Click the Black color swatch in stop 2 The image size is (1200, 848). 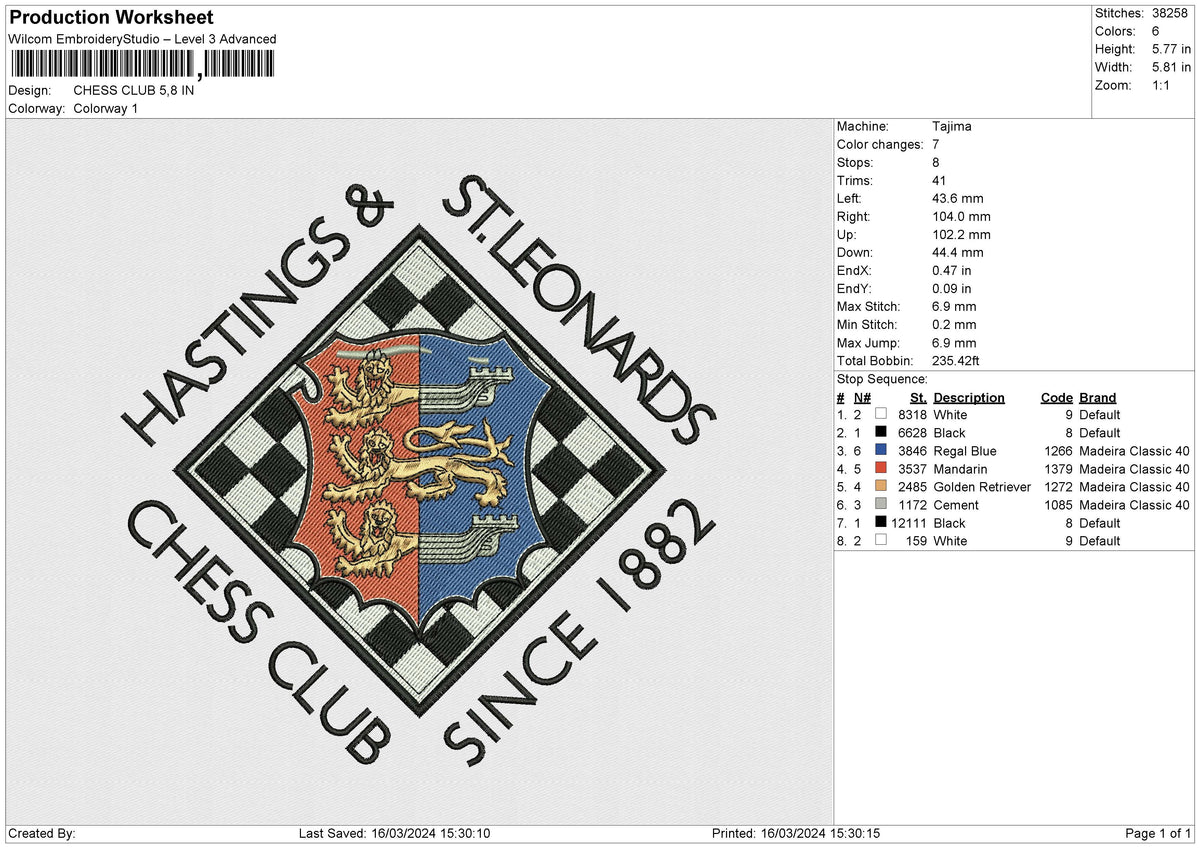pos(881,432)
